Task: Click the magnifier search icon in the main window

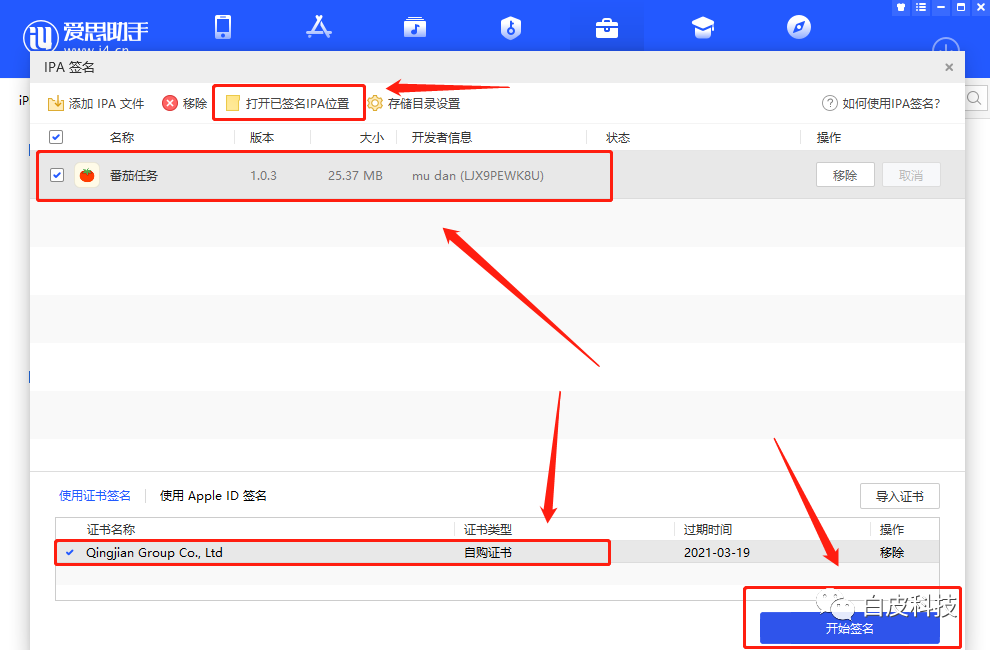Action: (974, 98)
